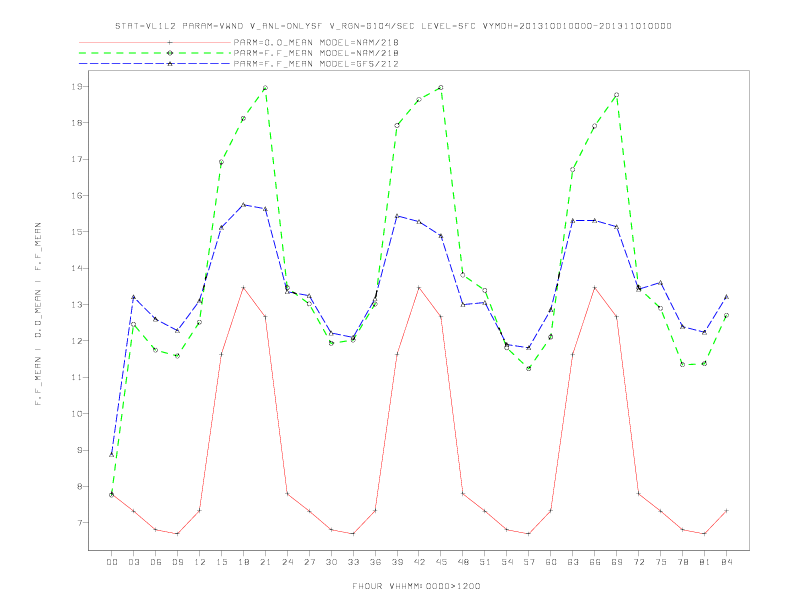Click green NAM circle marker at hour 21 peak
This screenshot has height=612, width=792.
pyautogui.click(x=265, y=88)
